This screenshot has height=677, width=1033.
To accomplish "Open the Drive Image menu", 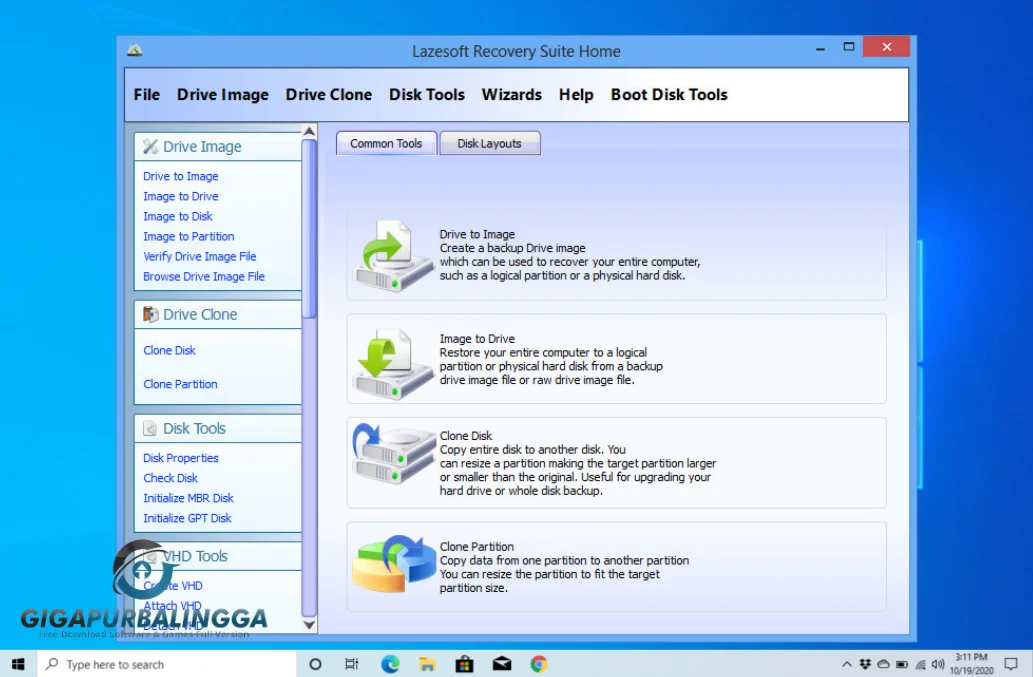I will coord(223,95).
